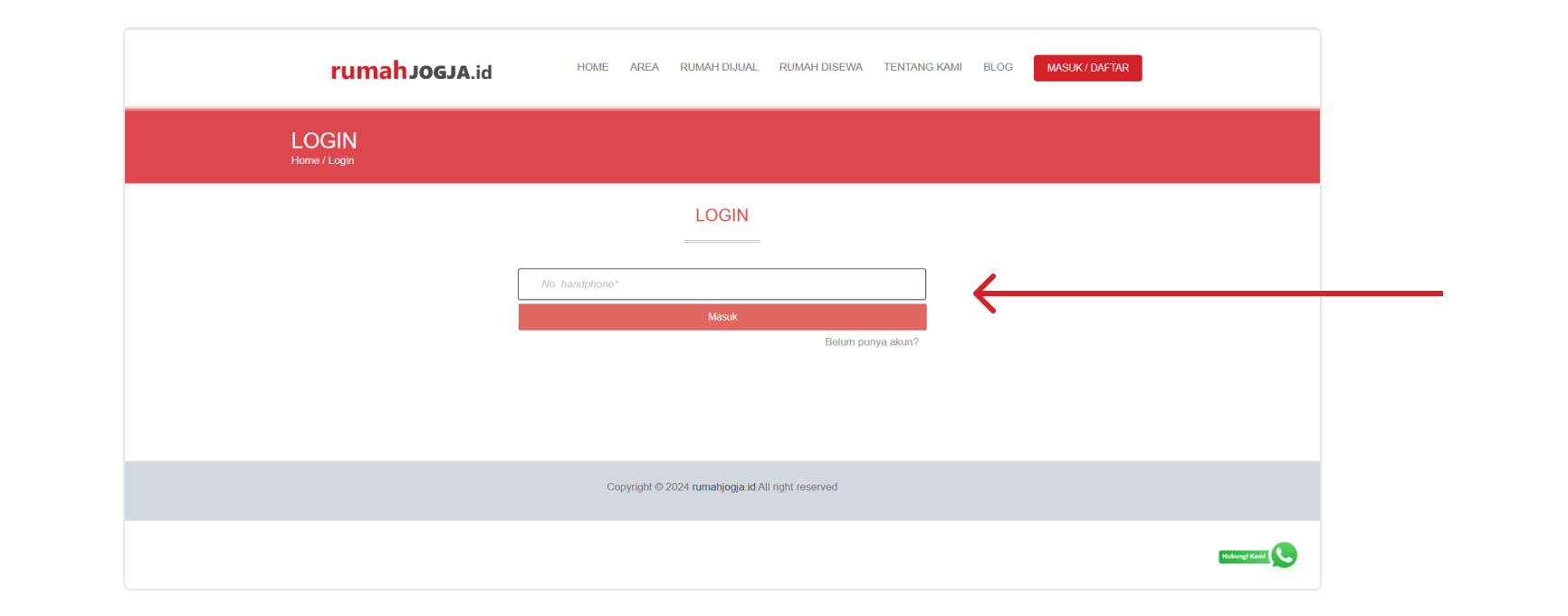
Task: Open the AREA menu item
Action: [645, 67]
